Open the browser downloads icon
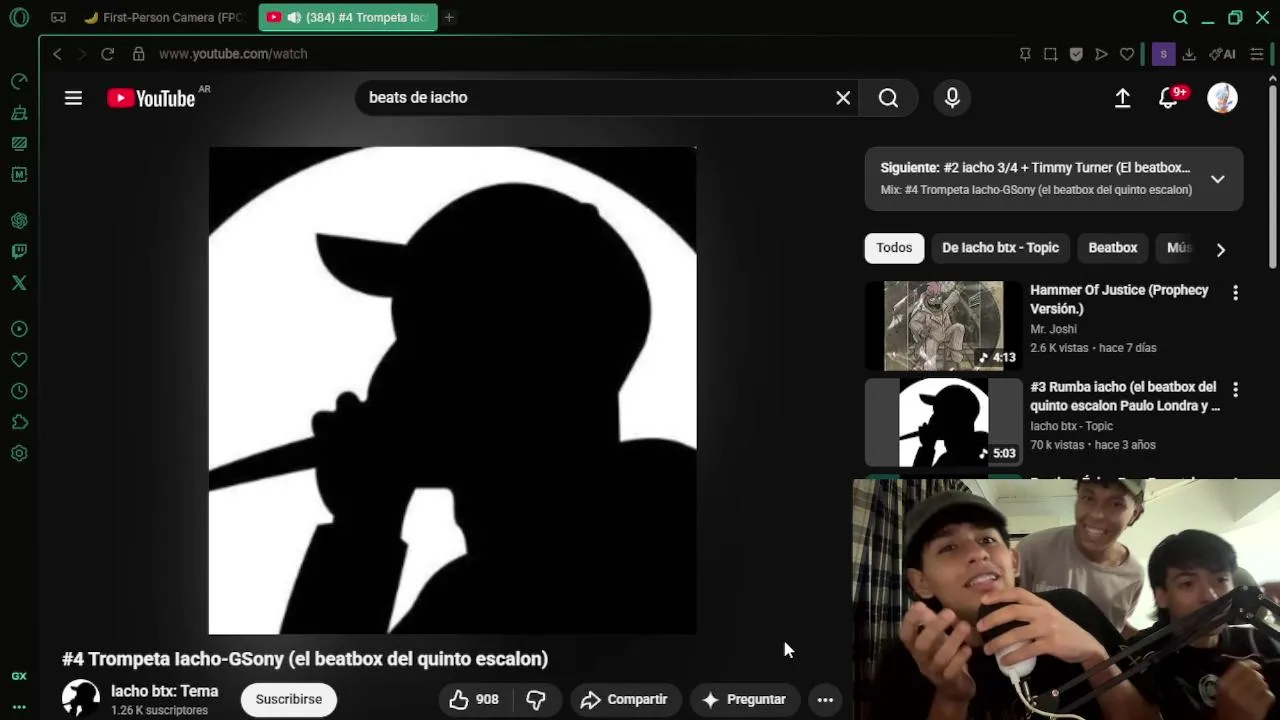Image resolution: width=1280 pixels, height=720 pixels. tap(1189, 54)
